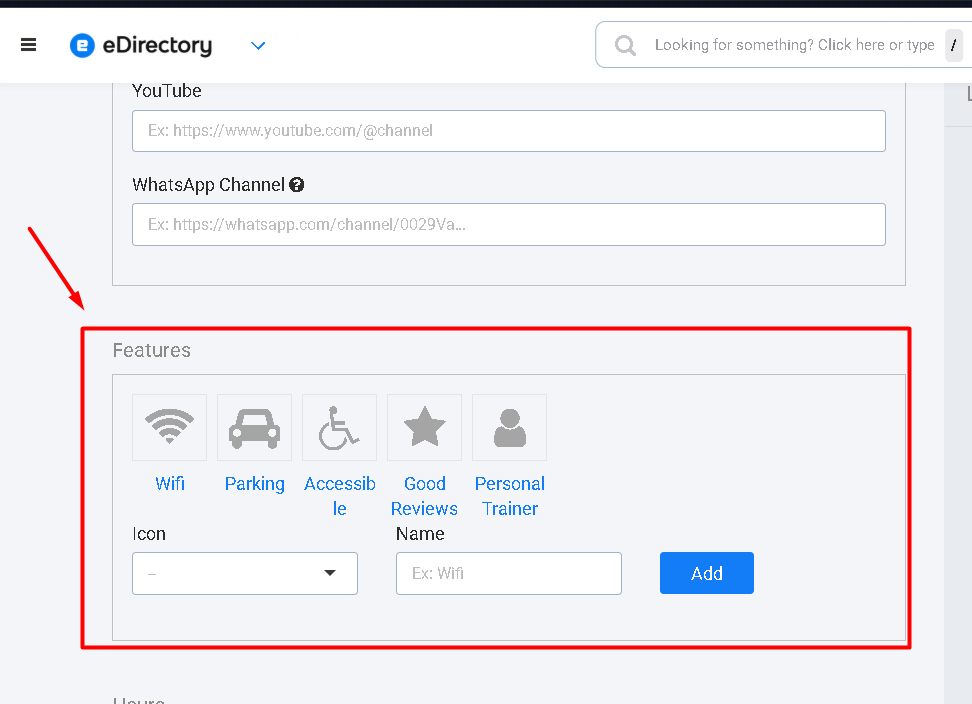Click the feature Name input field

[x=509, y=573]
